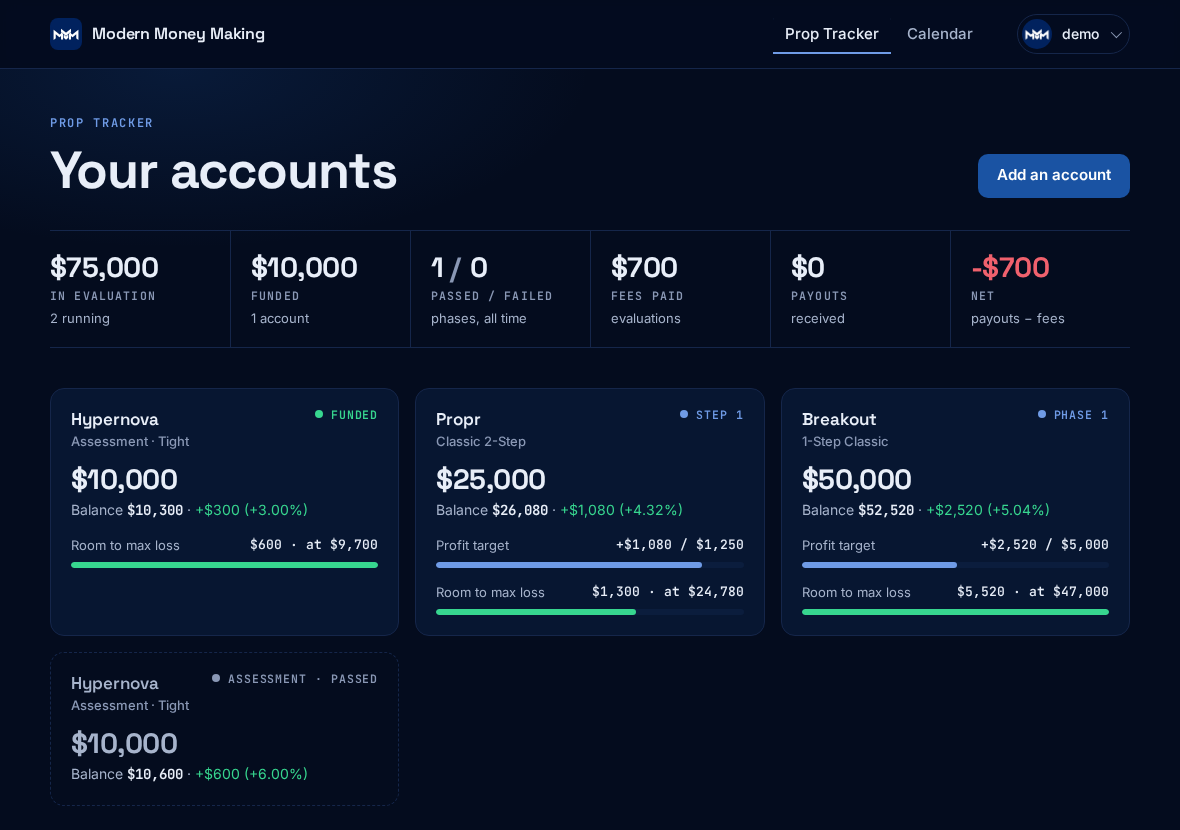Click the $5,520 · at $47,000 value
Viewport: 1180px width, 830px height.
(x=1032, y=592)
